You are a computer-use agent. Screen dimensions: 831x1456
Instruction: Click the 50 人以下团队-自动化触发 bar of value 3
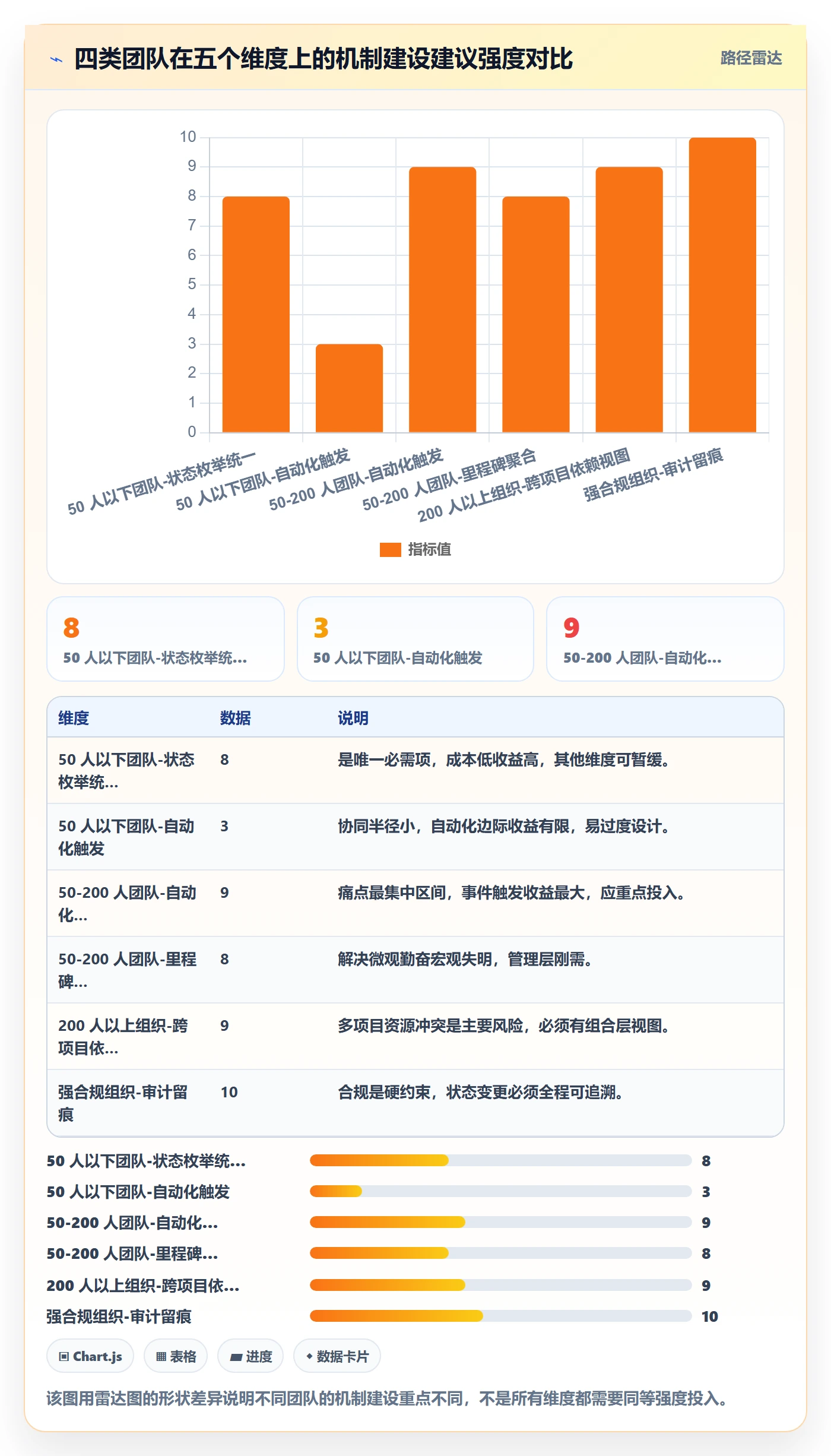[349, 388]
